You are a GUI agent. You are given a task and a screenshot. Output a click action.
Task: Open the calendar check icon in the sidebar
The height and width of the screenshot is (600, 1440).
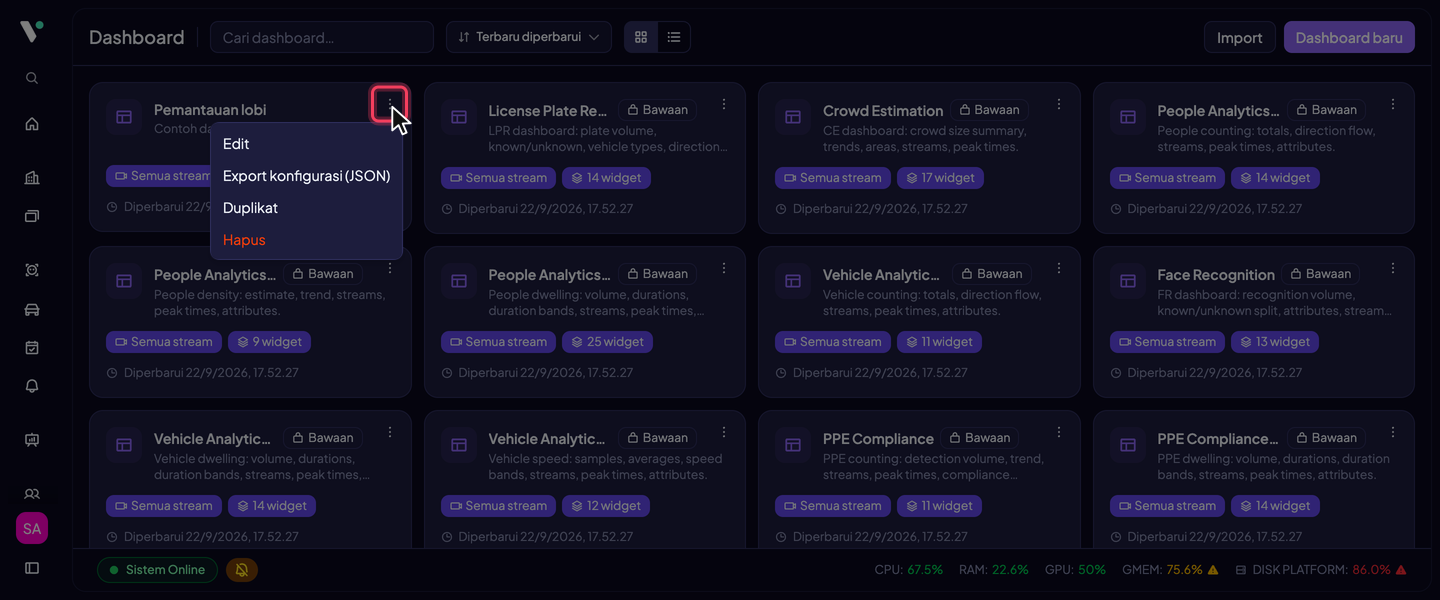[32, 348]
